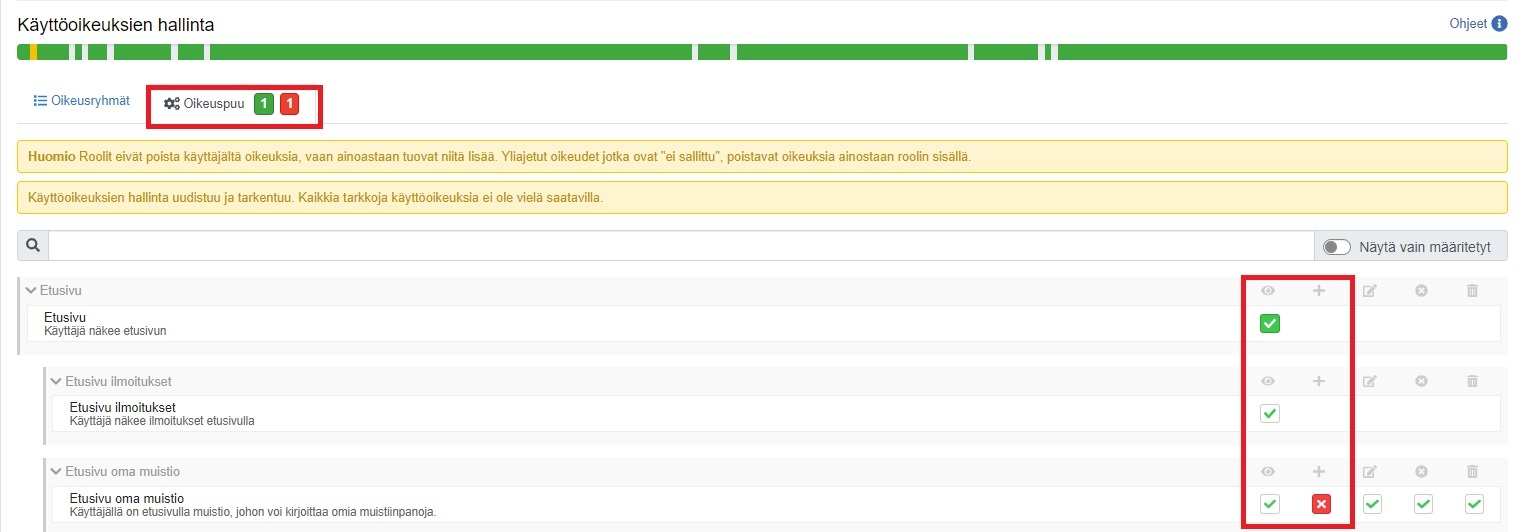Open the Ohjeet help link
Viewport: 1523px width, 532px height.
click(x=1468, y=24)
